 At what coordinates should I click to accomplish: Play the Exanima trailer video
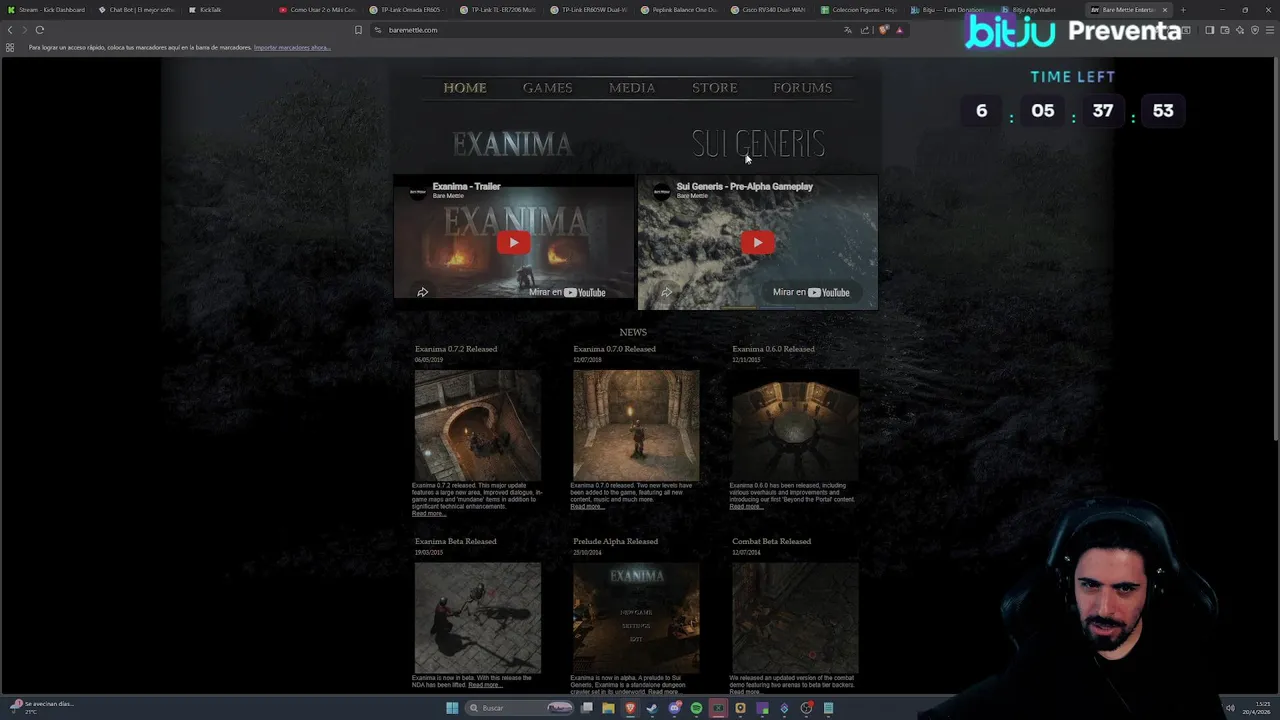click(513, 242)
